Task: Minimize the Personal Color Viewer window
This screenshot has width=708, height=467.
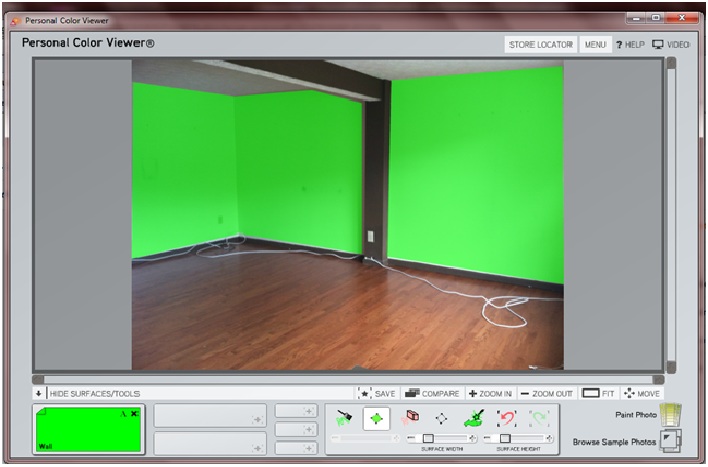Action: 637,18
